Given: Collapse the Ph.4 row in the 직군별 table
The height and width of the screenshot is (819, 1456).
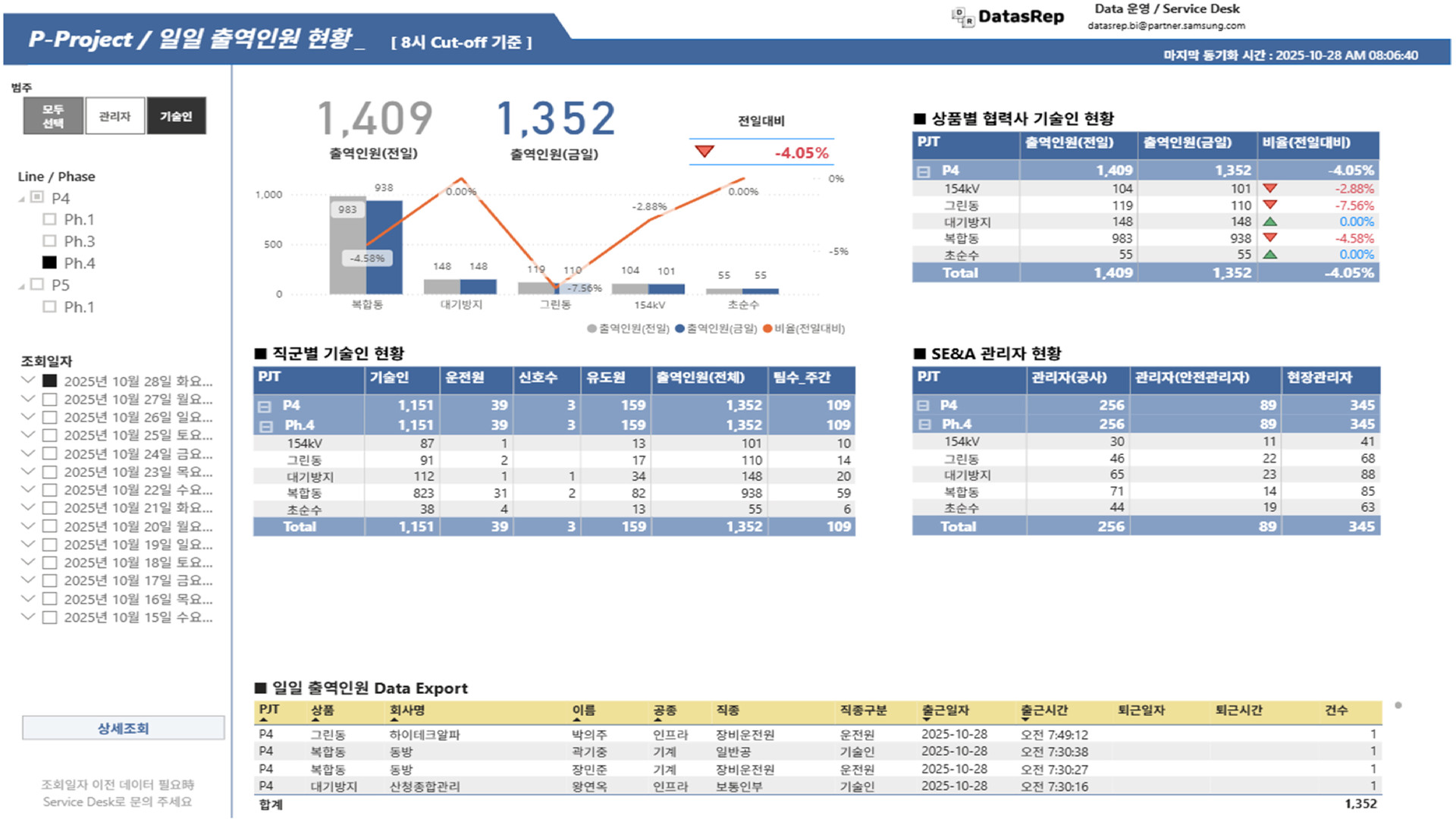Looking at the screenshot, I should pos(266,426).
